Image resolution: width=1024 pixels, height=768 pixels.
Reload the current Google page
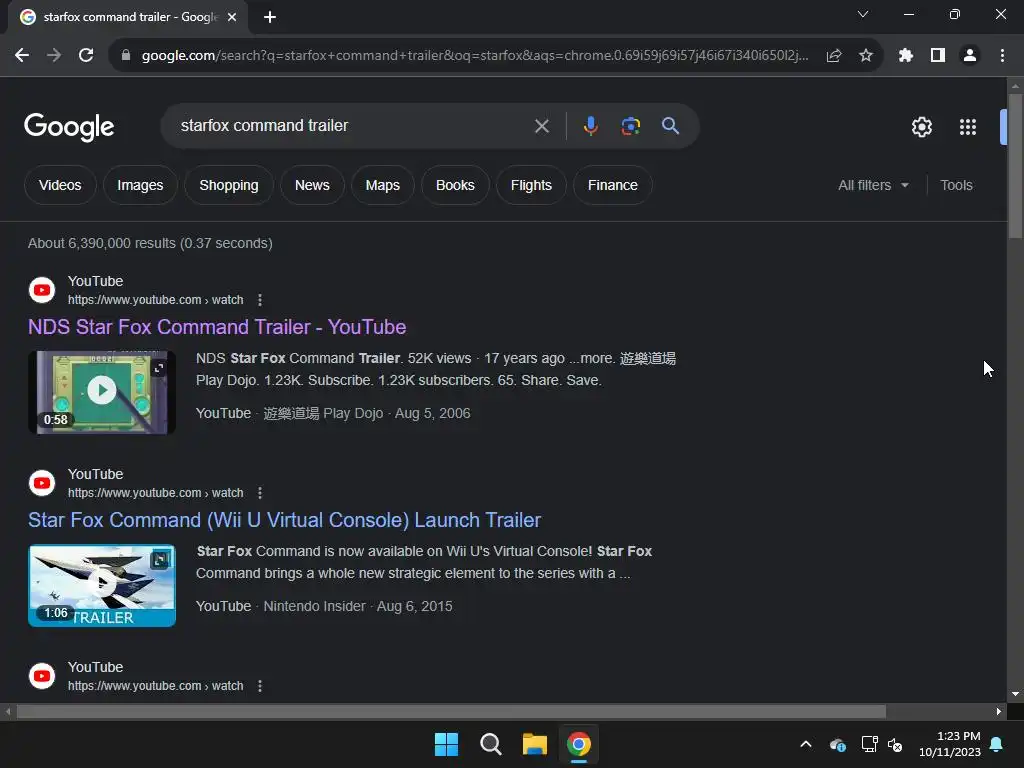(86, 56)
